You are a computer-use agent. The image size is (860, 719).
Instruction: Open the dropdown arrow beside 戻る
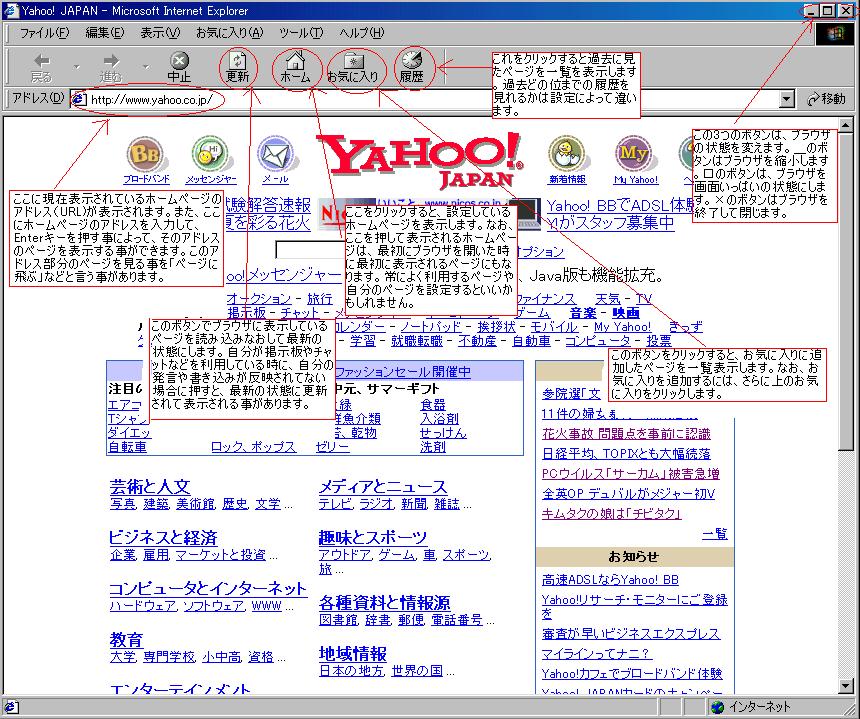click(x=77, y=68)
